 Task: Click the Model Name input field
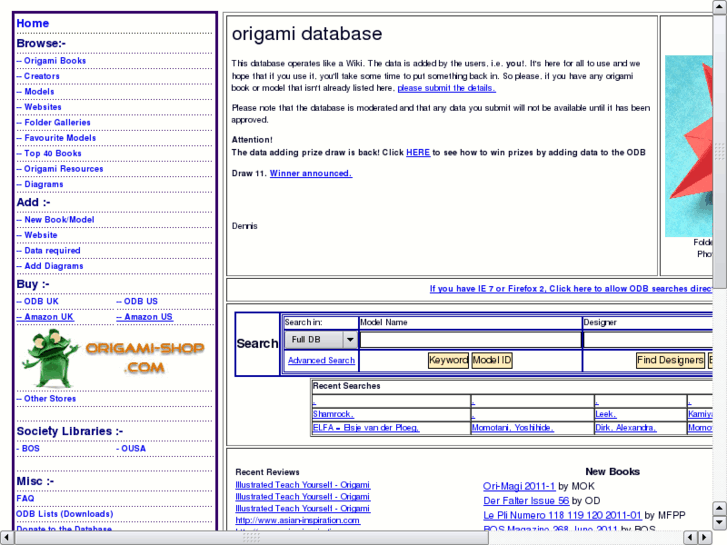(x=470, y=340)
